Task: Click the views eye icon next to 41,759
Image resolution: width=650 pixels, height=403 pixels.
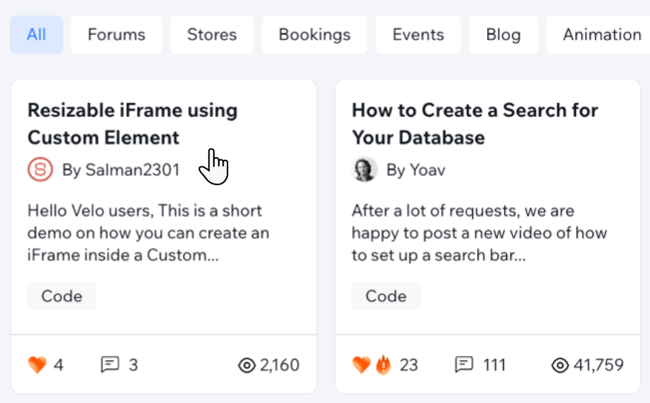Action: 560,365
